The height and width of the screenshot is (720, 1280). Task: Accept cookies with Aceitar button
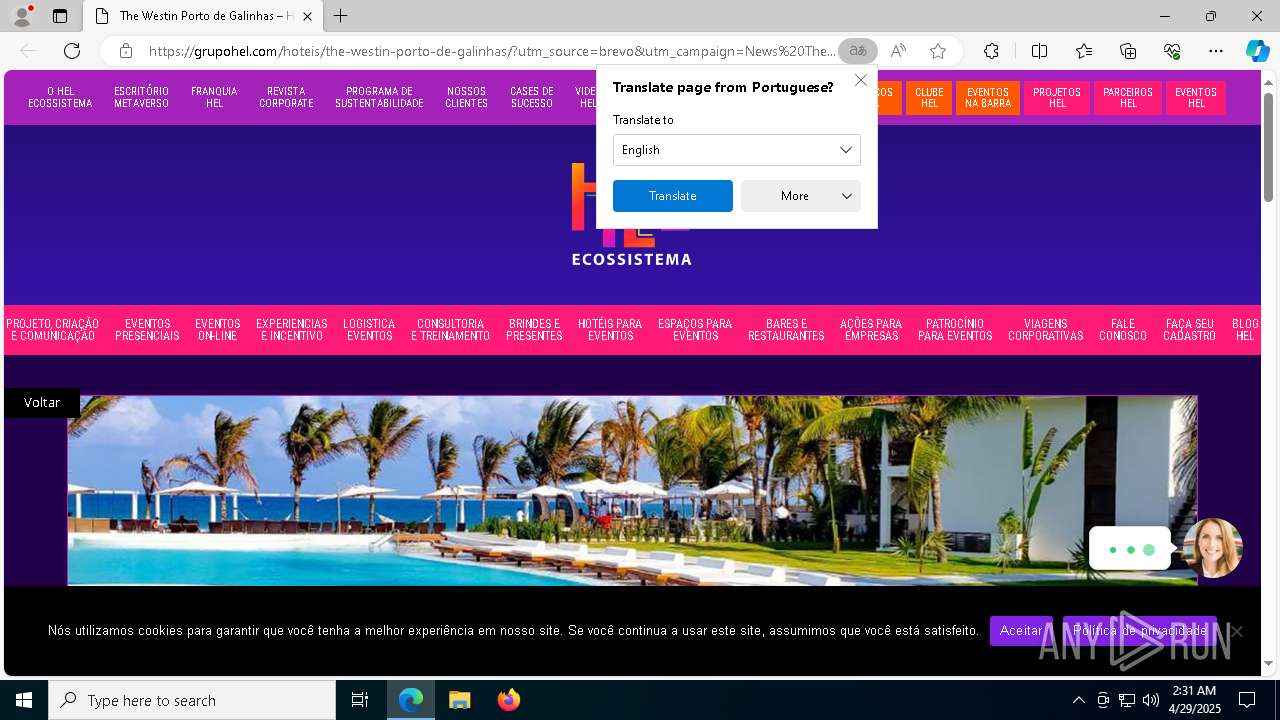1021,631
